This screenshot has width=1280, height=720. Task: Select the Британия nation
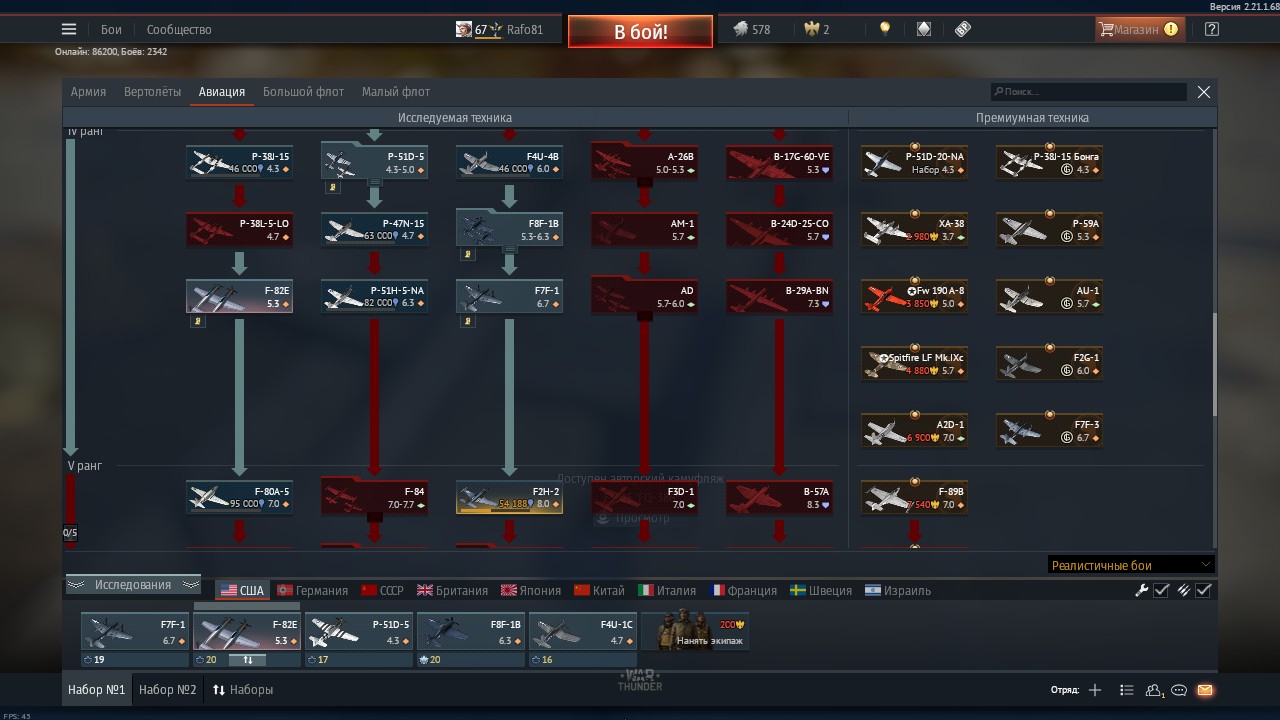[x=452, y=590]
